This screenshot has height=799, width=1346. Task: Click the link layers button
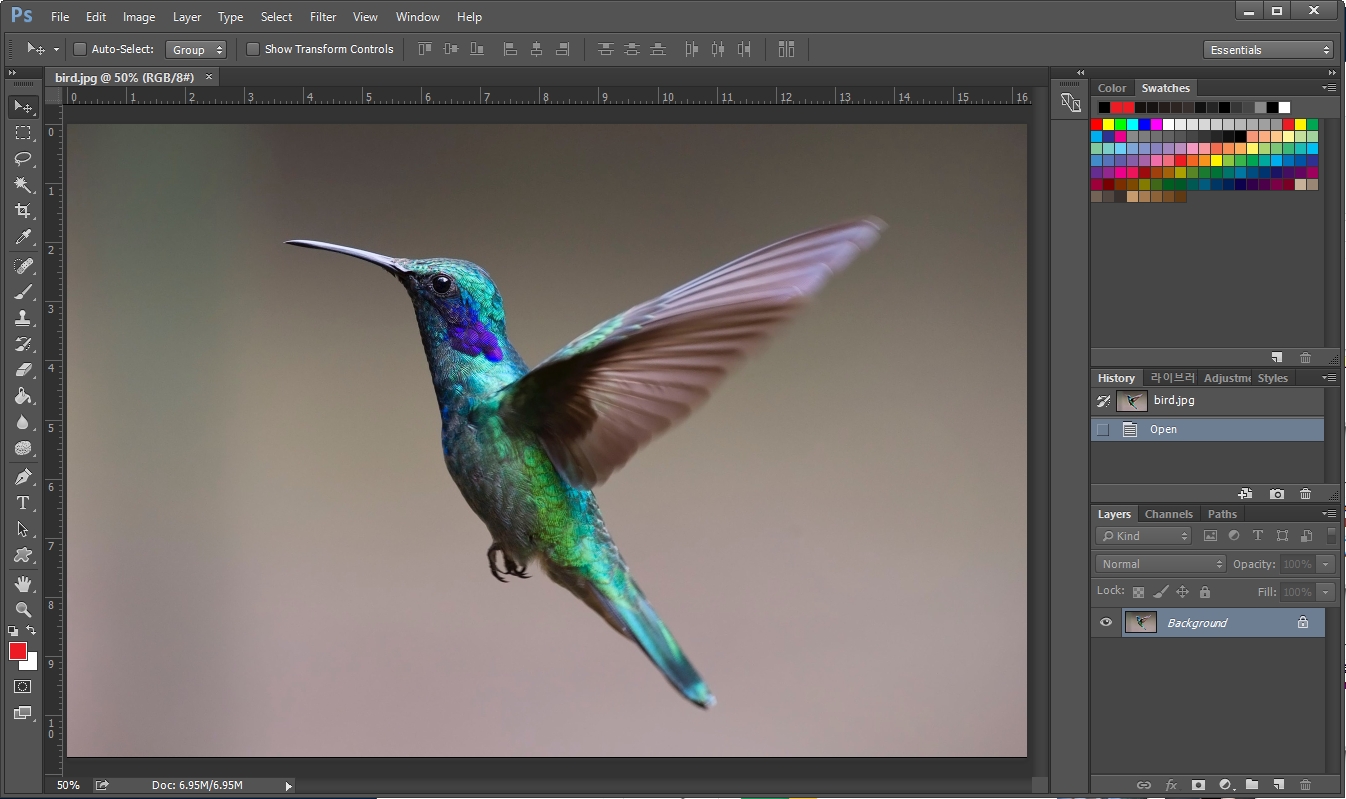point(1144,785)
